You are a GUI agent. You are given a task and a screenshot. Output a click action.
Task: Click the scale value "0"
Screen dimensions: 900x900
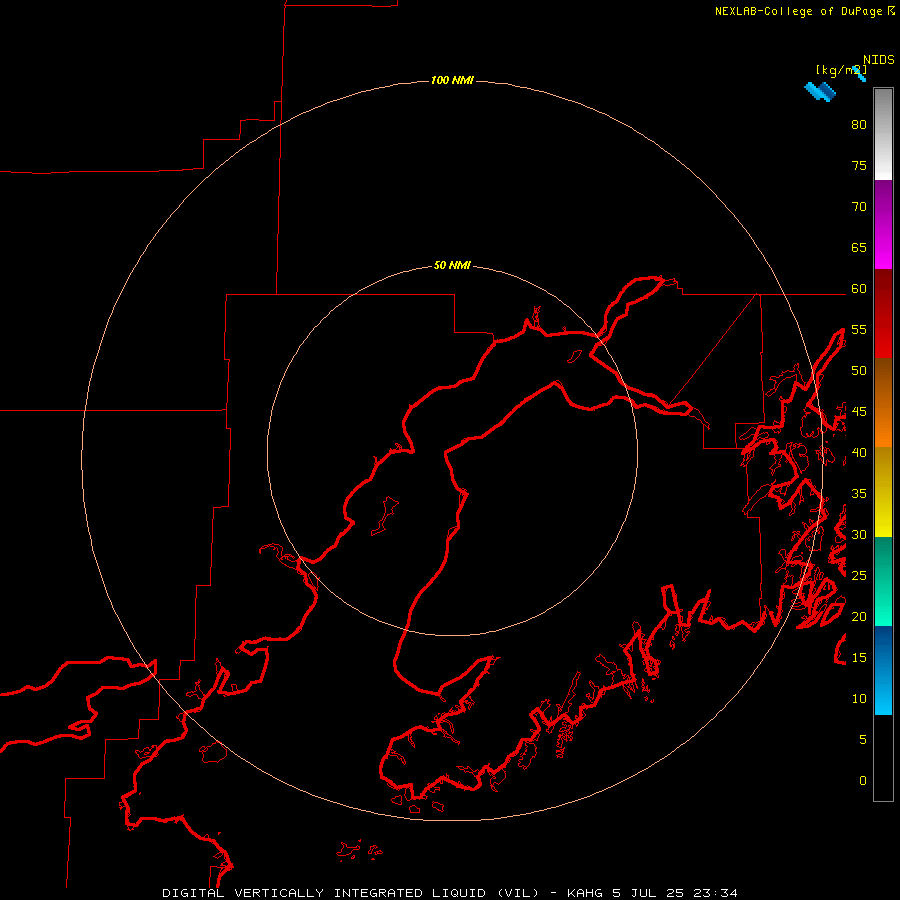[x=863, y=781]
